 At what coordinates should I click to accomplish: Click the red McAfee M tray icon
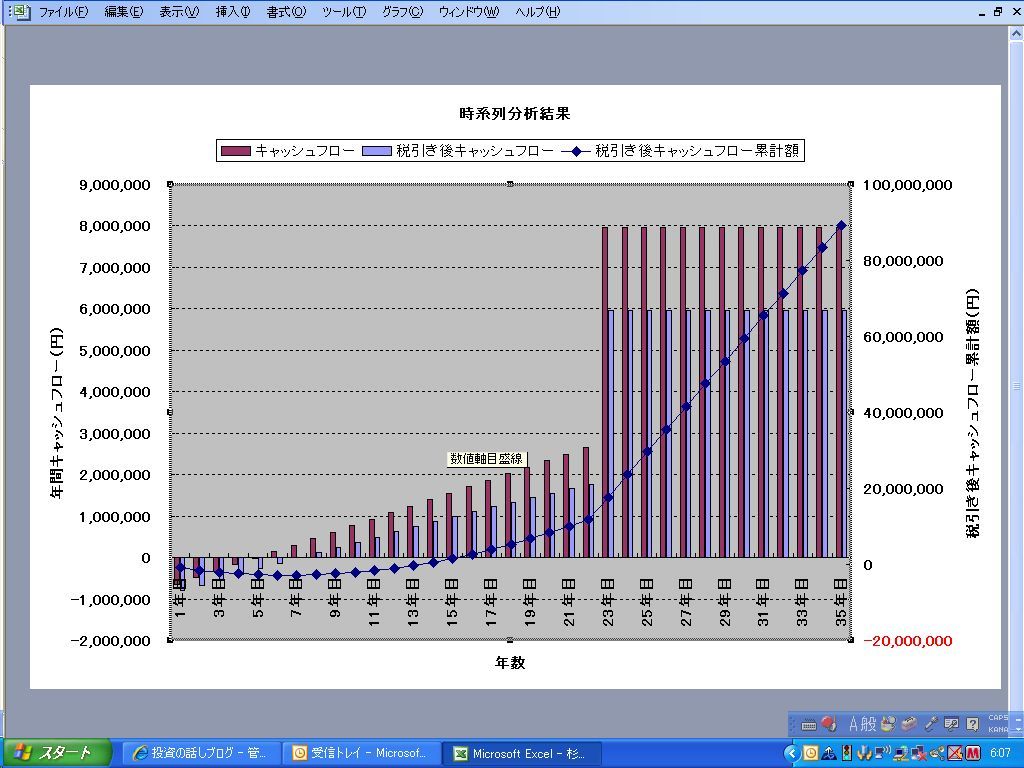click(971, 753)
